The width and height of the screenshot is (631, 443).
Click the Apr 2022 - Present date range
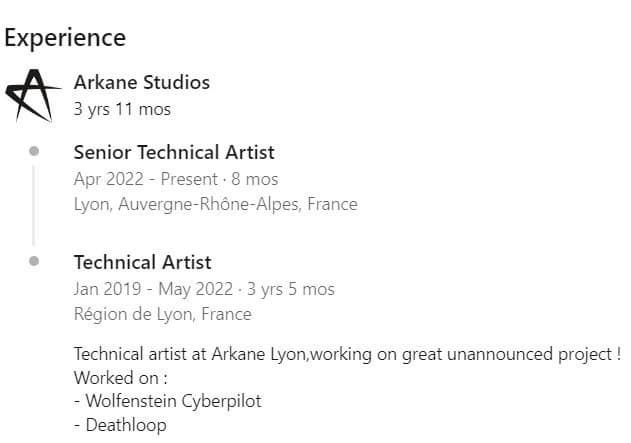coord(145,179)
